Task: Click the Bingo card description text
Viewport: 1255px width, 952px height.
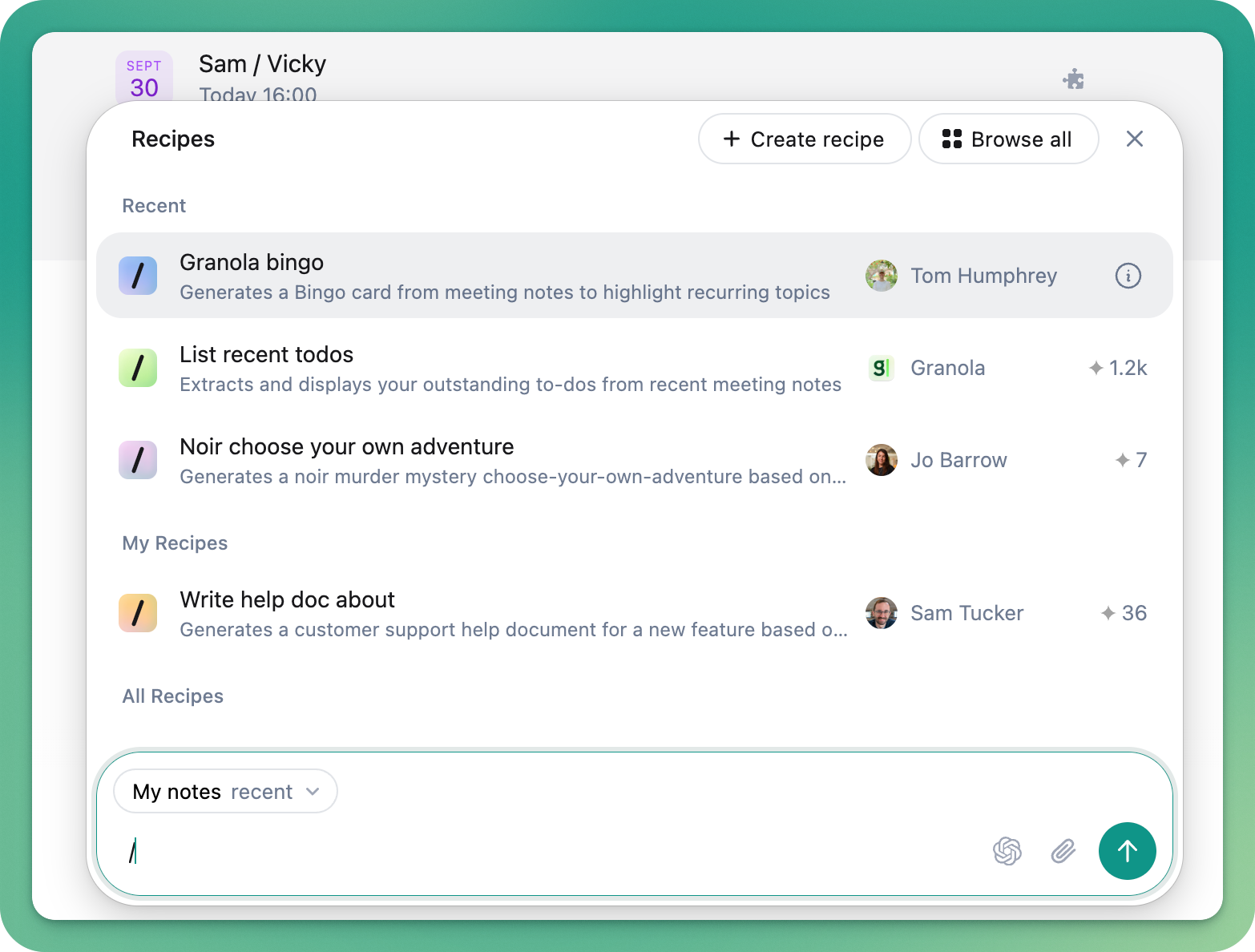Action: tap(505, 292)
